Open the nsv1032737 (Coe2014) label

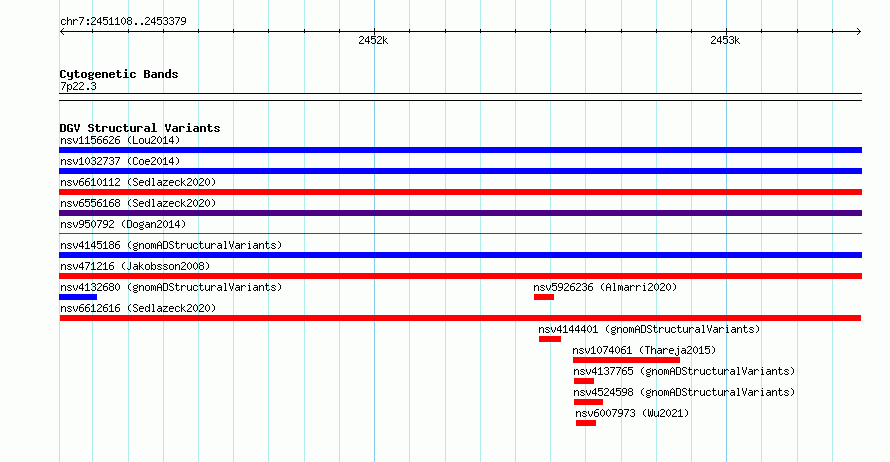tap(120, 161)
